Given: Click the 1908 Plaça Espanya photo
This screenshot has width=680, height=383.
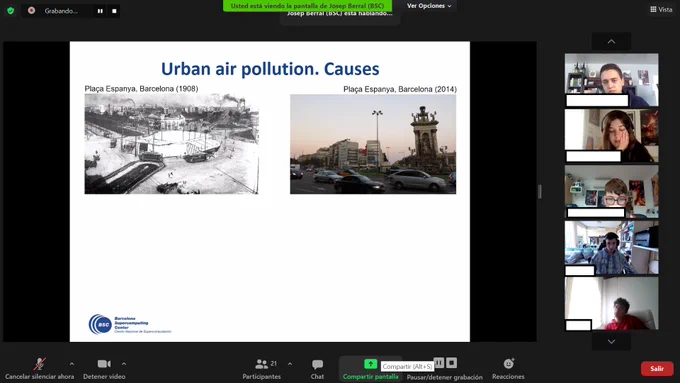Looking at the screenshot, I should point(172,144).
